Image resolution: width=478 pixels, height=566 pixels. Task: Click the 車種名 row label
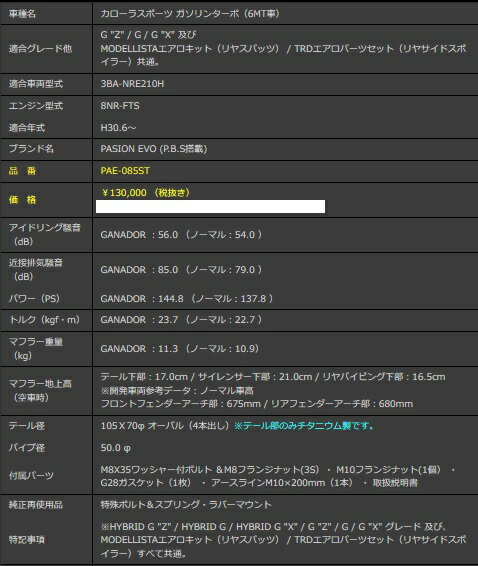[x=22, y=14]
